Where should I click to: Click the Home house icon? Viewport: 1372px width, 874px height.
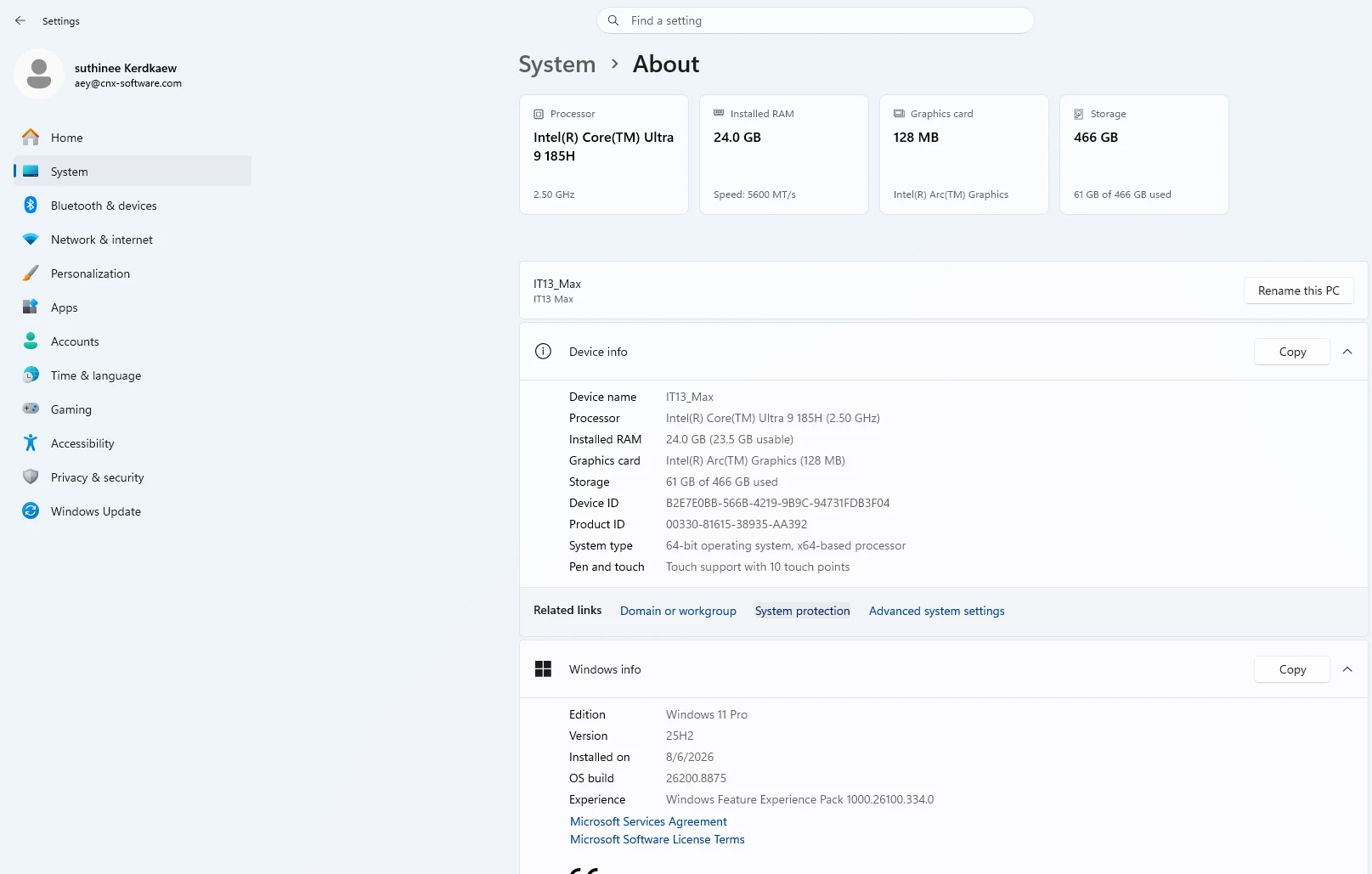coord(31,137)
